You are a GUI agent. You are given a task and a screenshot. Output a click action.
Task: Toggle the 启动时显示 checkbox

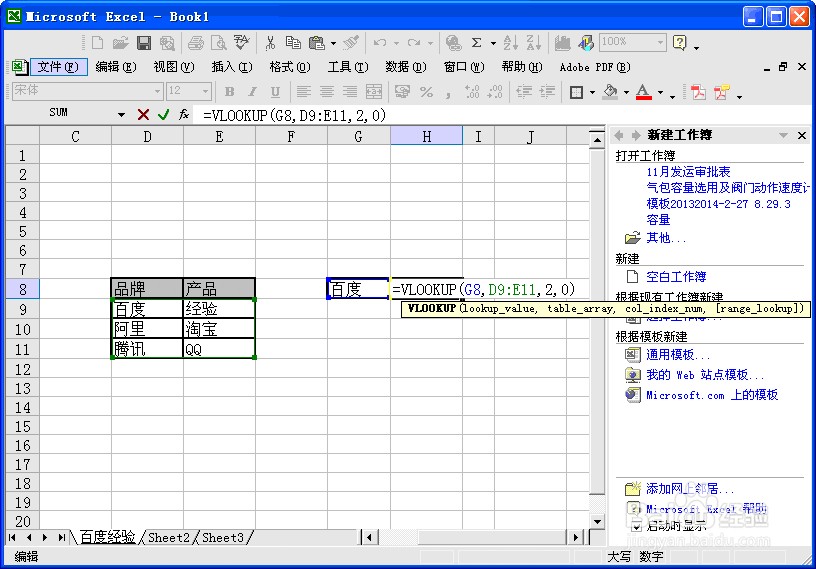coord(636,527)
